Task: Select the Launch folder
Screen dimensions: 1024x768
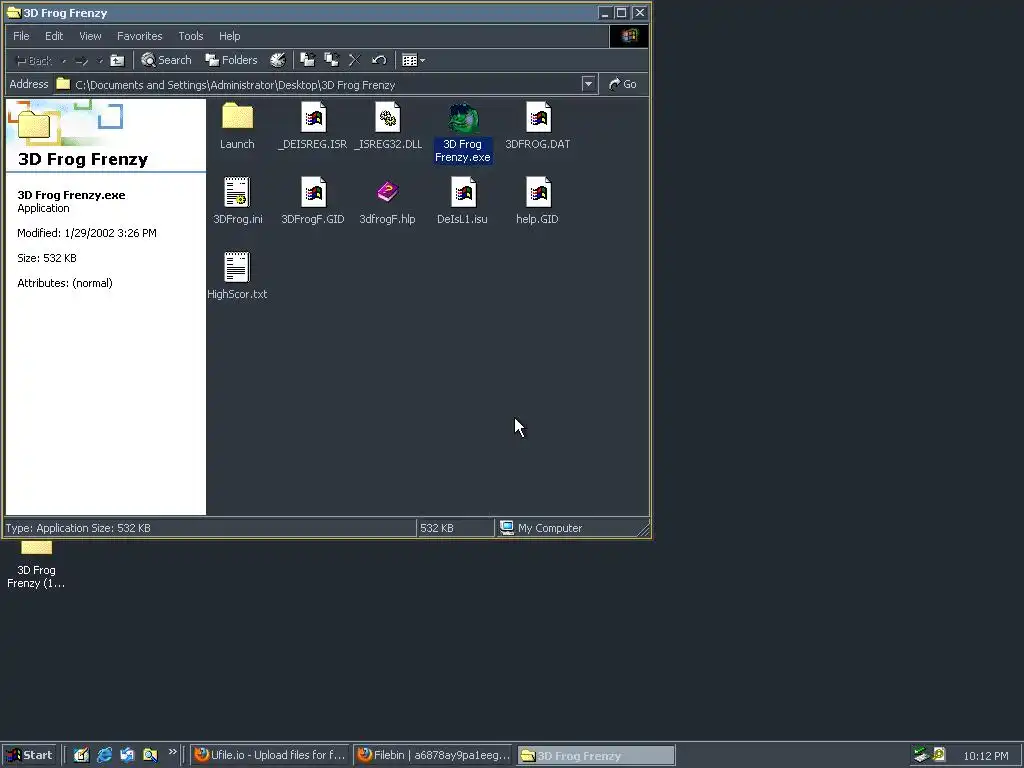Action: coord(237,127)
